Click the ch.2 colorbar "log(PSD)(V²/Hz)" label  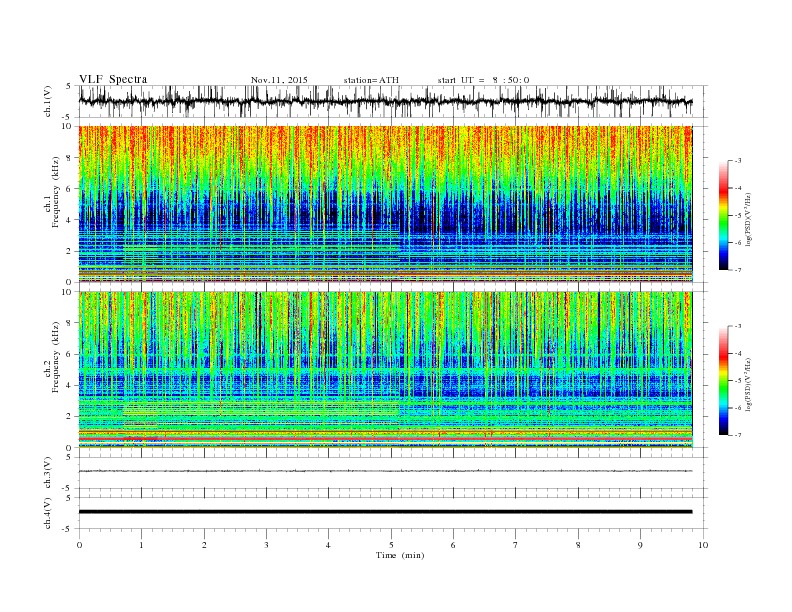pos(748,385)
